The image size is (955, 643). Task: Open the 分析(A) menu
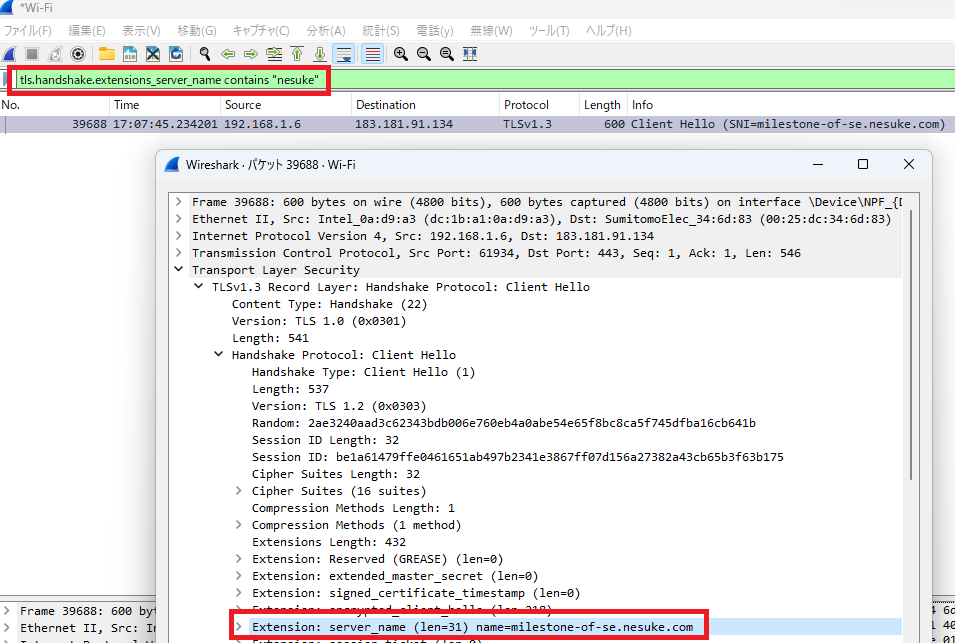point(325,31)
